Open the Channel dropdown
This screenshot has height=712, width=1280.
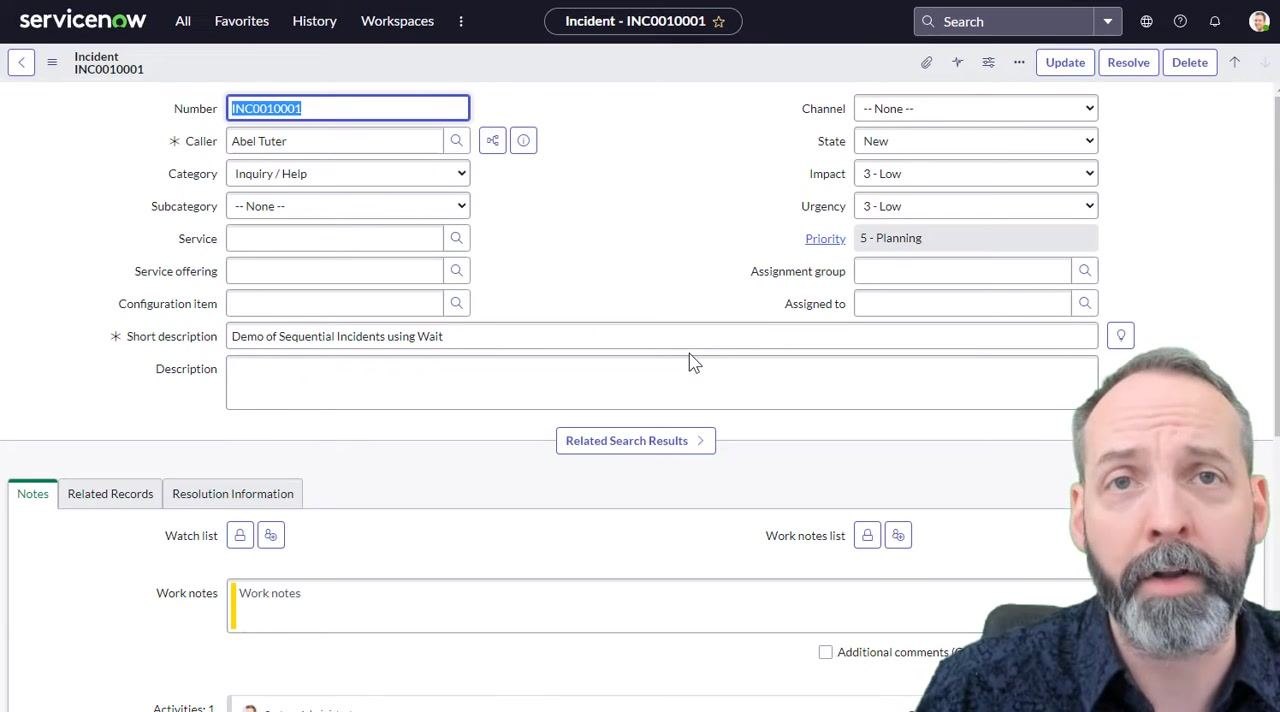[x=976, y=108]
